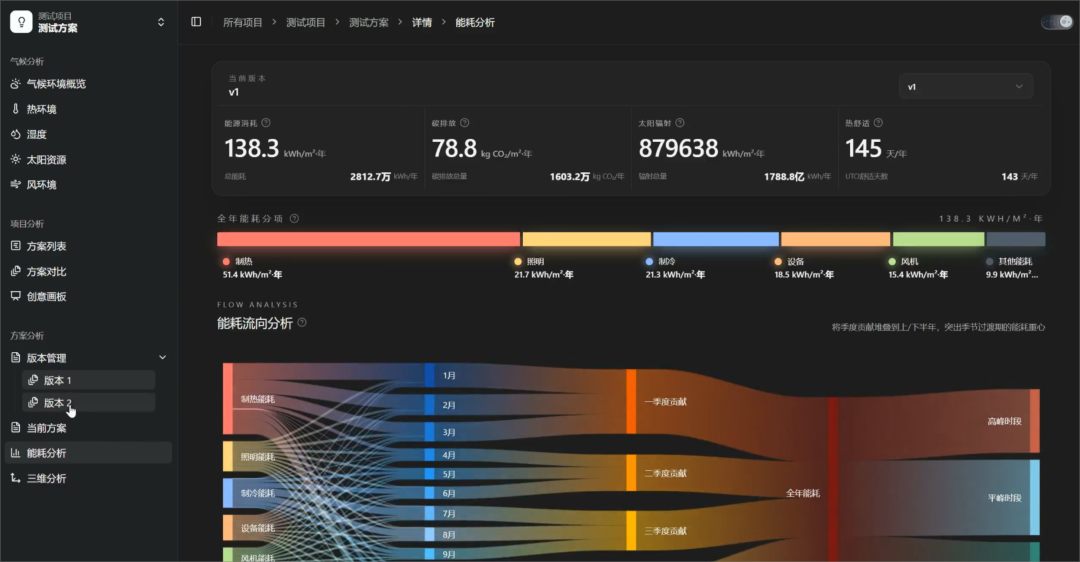The width and height of the screenshot is (1080, 562).
Task: Click the 湿度 droplet icon
Action: pyautogui.click(x=15, y=134)
